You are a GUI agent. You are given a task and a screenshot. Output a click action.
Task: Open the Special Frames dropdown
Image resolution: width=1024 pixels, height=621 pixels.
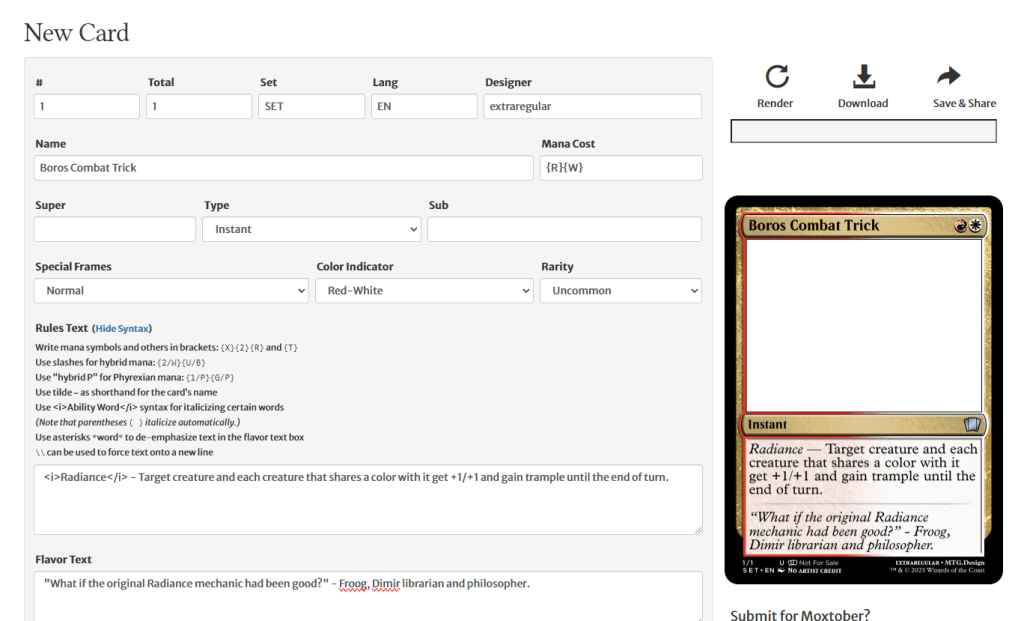point(171,291)
